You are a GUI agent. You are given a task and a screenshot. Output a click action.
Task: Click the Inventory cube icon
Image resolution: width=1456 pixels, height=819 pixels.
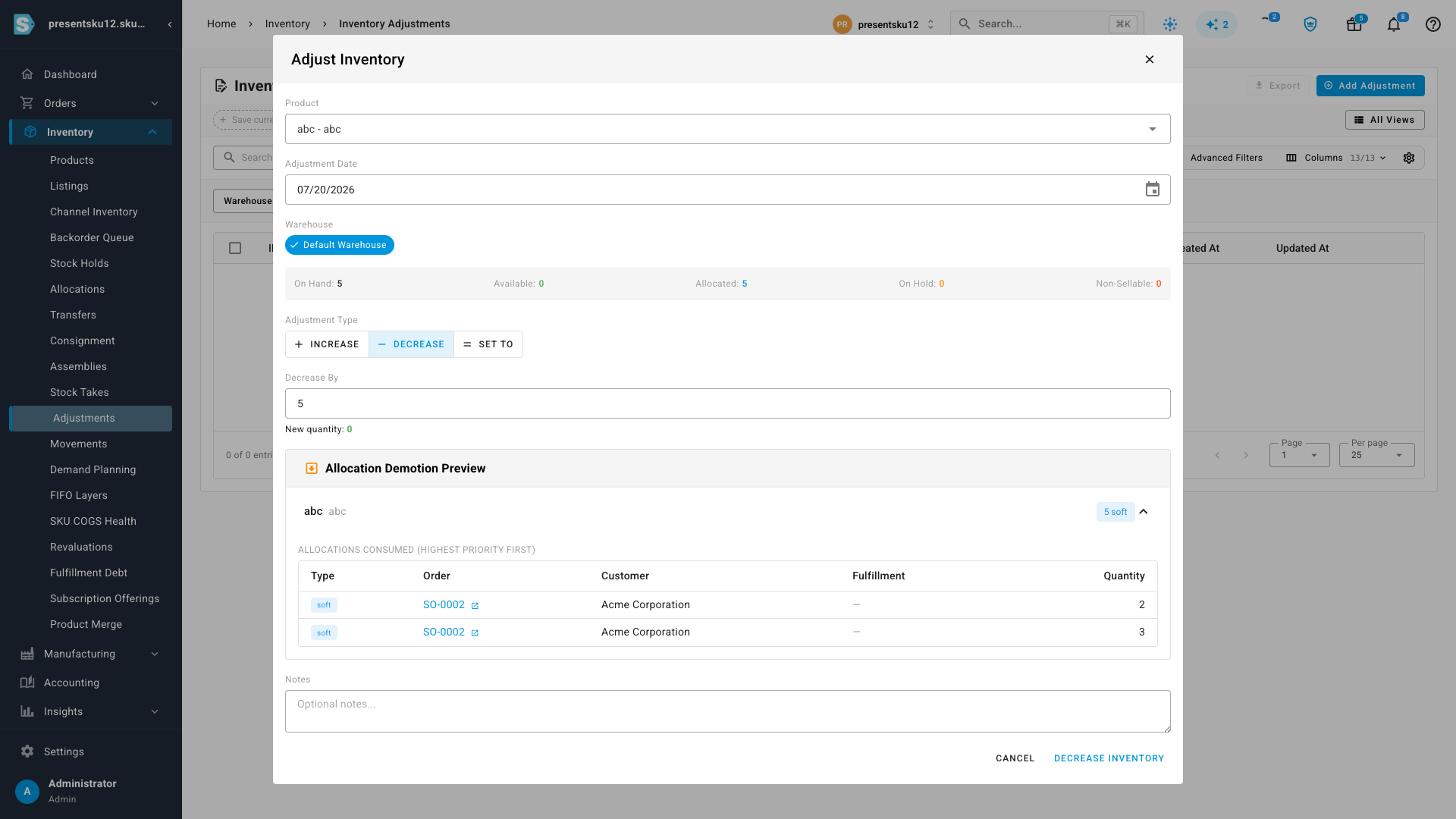point(30,132)
